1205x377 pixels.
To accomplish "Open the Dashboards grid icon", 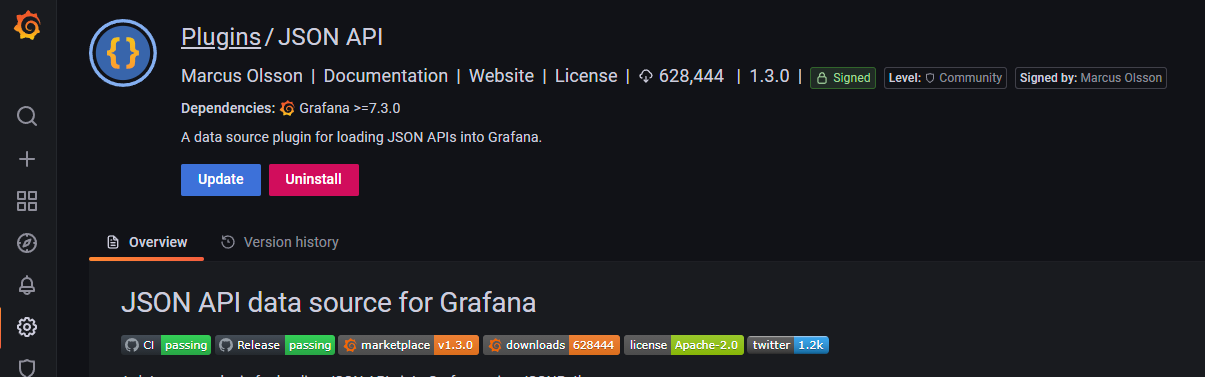I will pyautogui.click(x=27, y=201).
